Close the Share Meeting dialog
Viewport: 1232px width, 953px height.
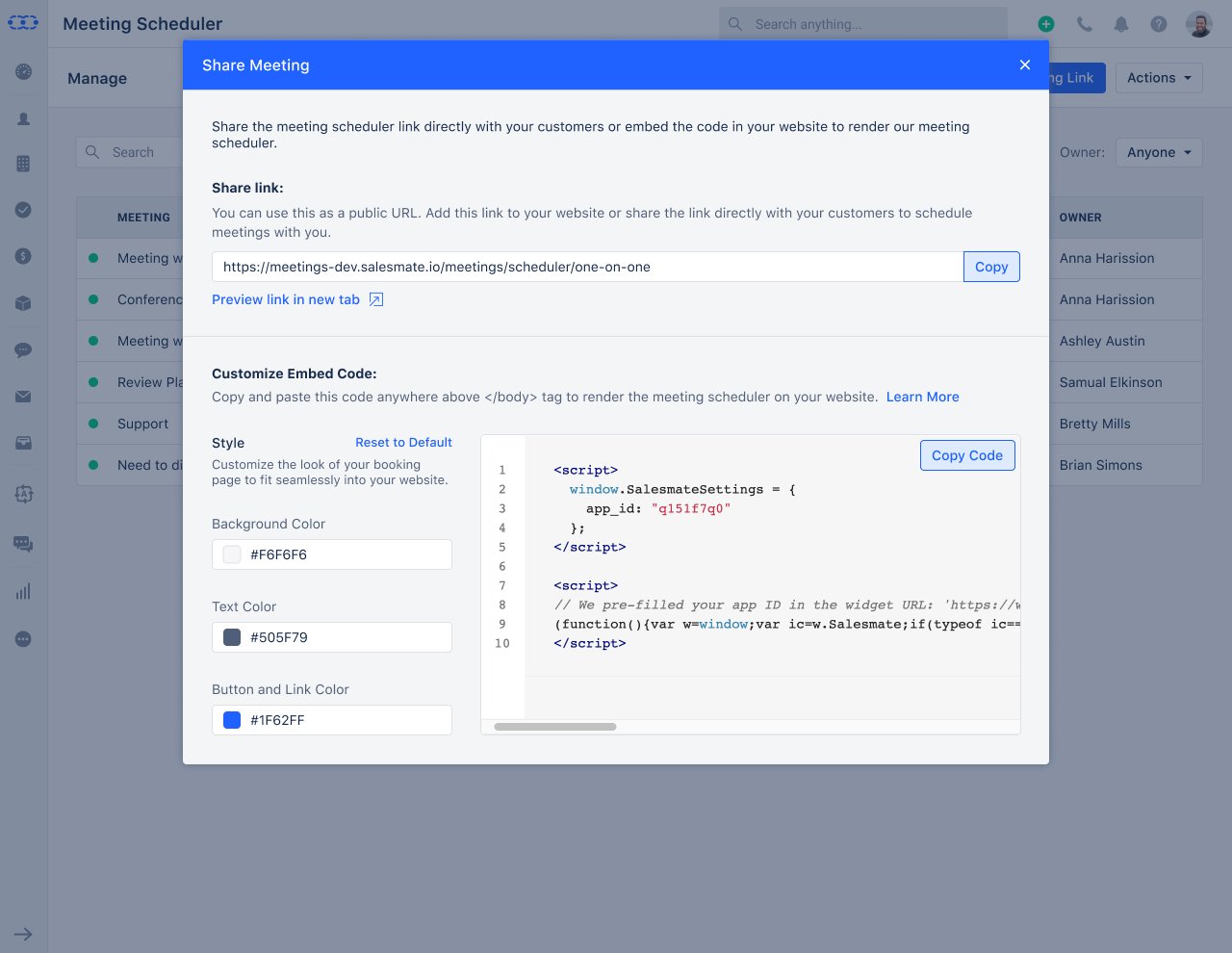coord(1025,64)
